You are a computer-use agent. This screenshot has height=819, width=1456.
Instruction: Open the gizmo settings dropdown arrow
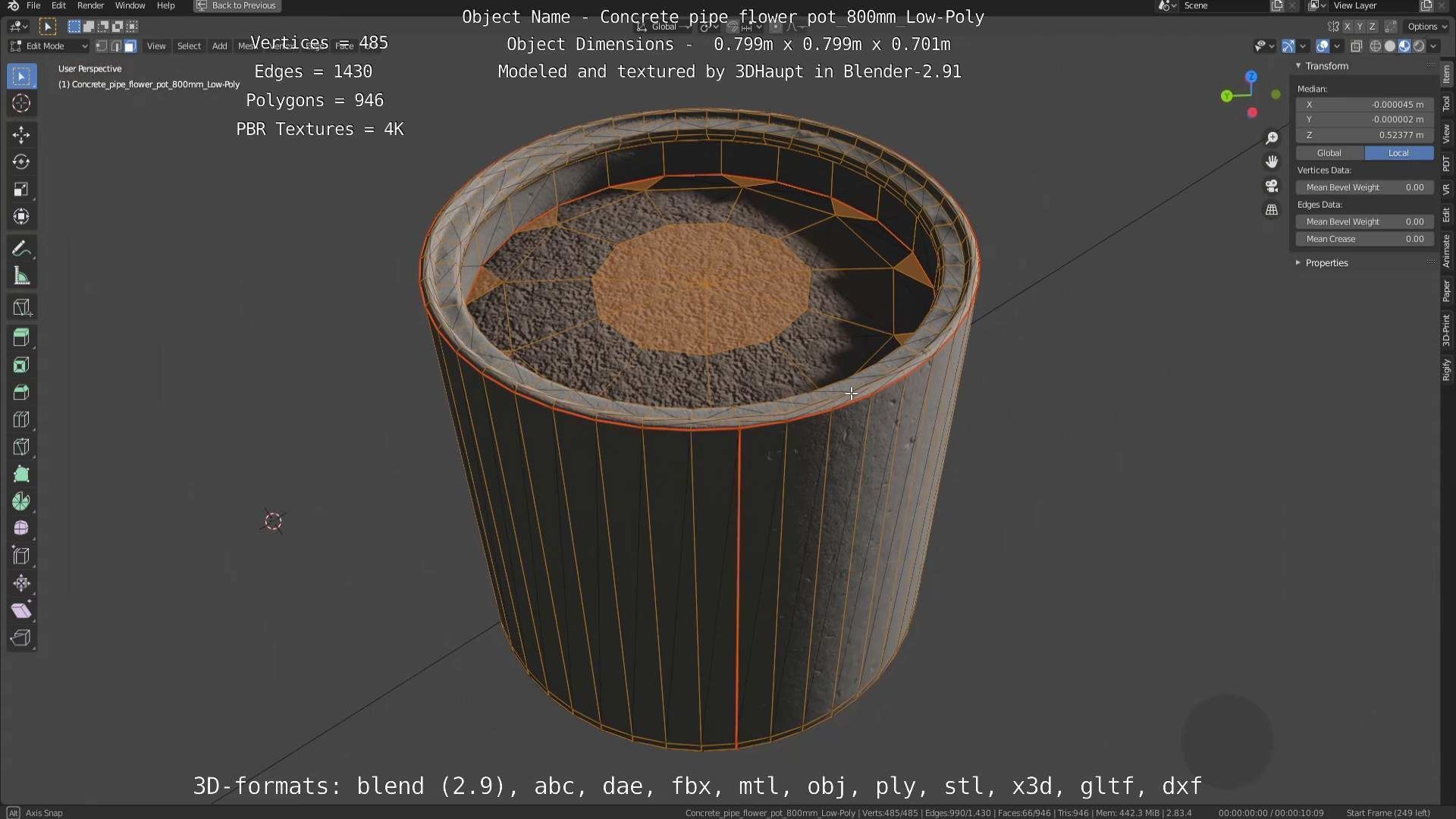click(x=1303, y=46)
